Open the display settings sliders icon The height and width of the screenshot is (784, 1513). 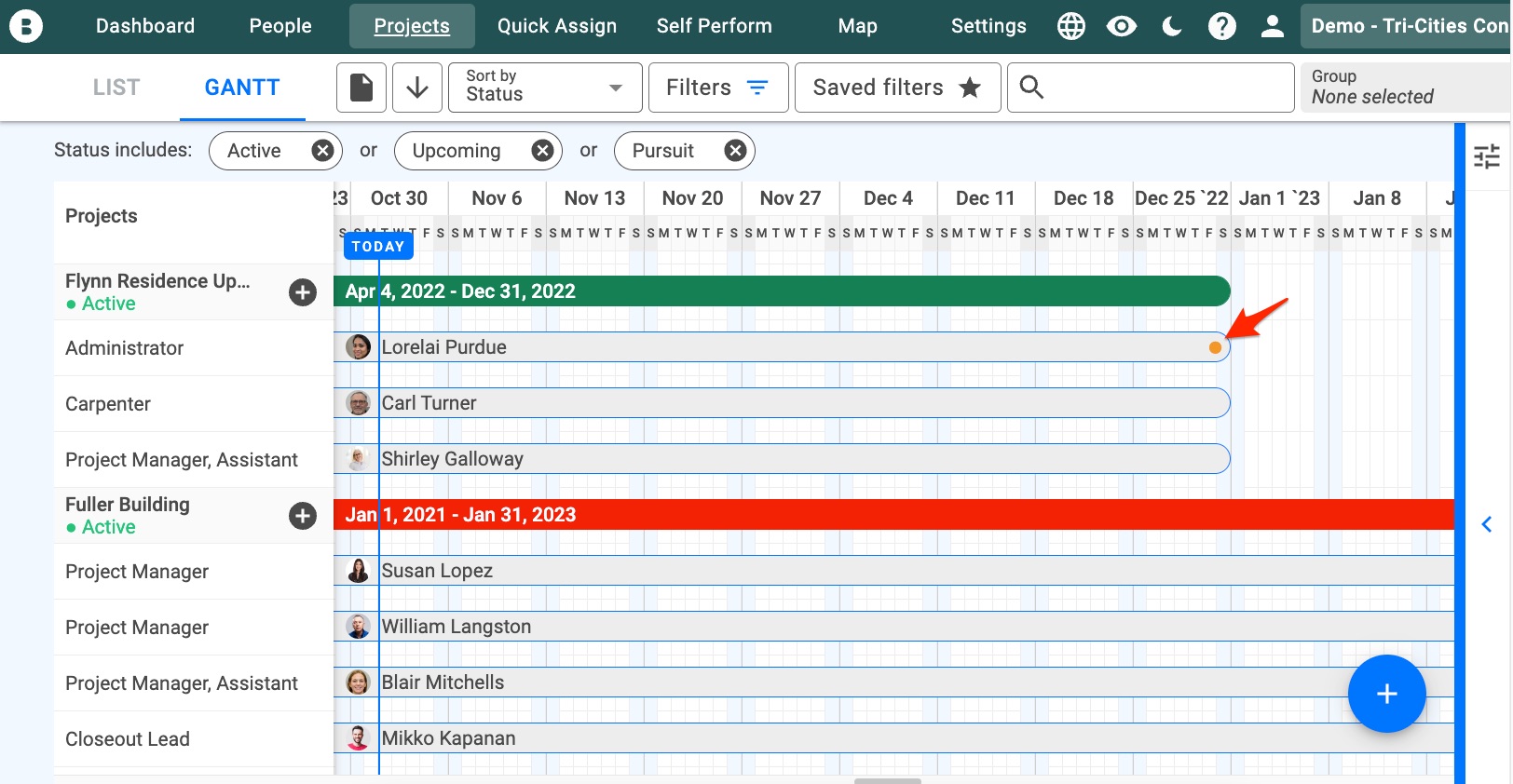(1487, 156)
